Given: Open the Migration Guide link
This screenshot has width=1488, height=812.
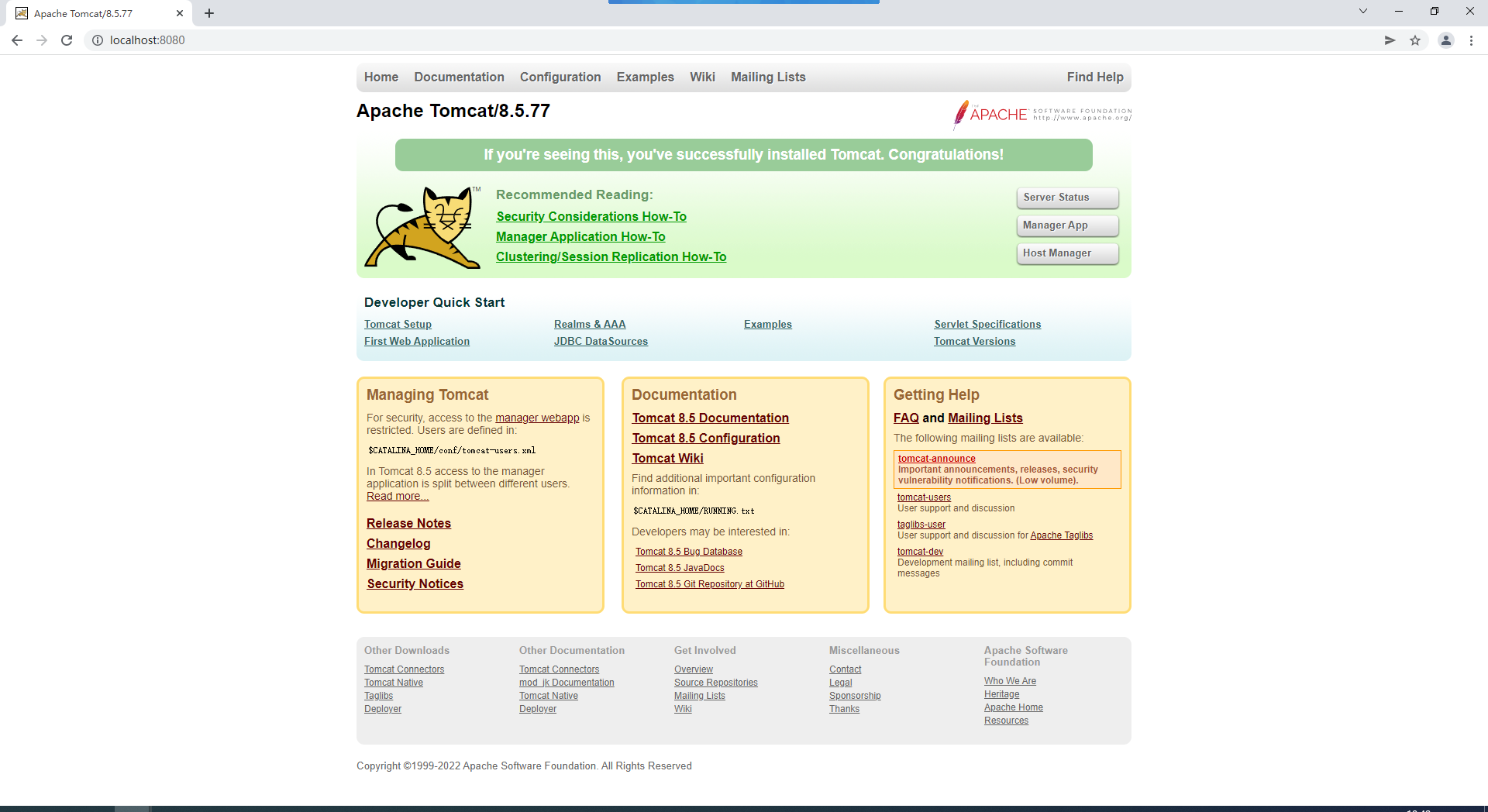Looking at the screenshot, I should coord(414,564).
